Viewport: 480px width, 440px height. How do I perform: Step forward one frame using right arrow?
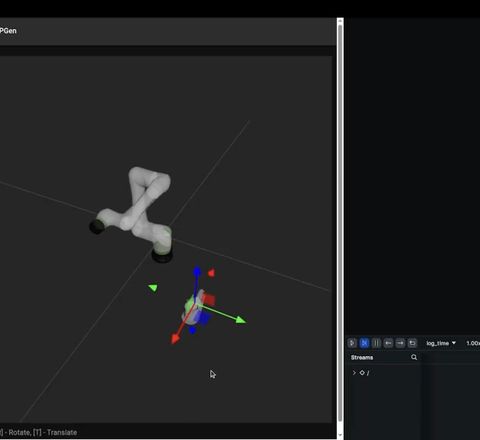coord(400,343)
